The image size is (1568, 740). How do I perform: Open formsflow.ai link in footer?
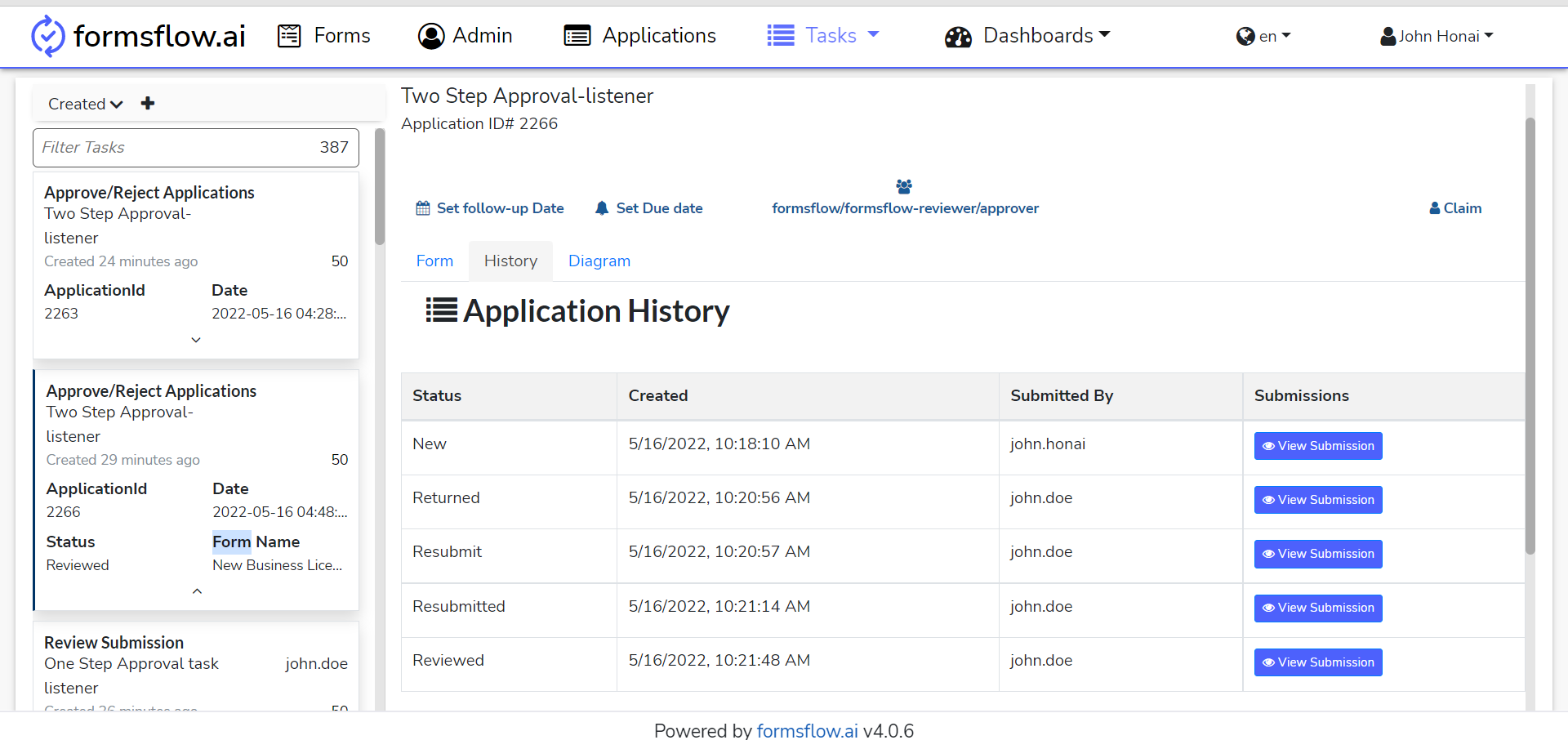click(807, 730)
